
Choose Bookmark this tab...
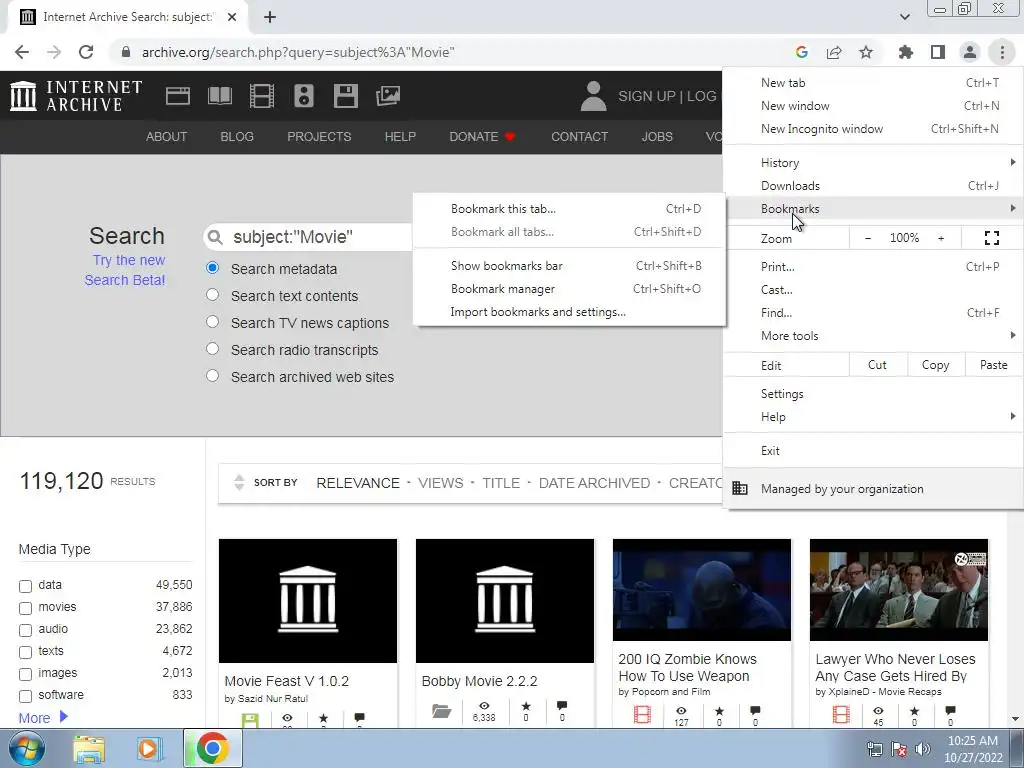[569, 209]
